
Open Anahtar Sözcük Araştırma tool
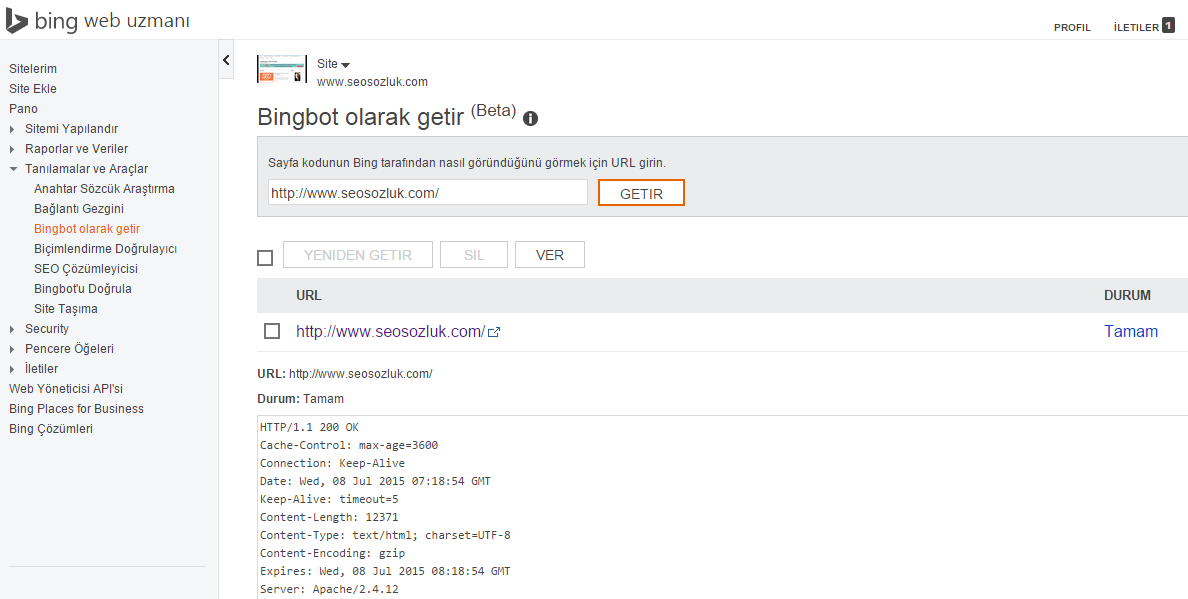[104, 189]
